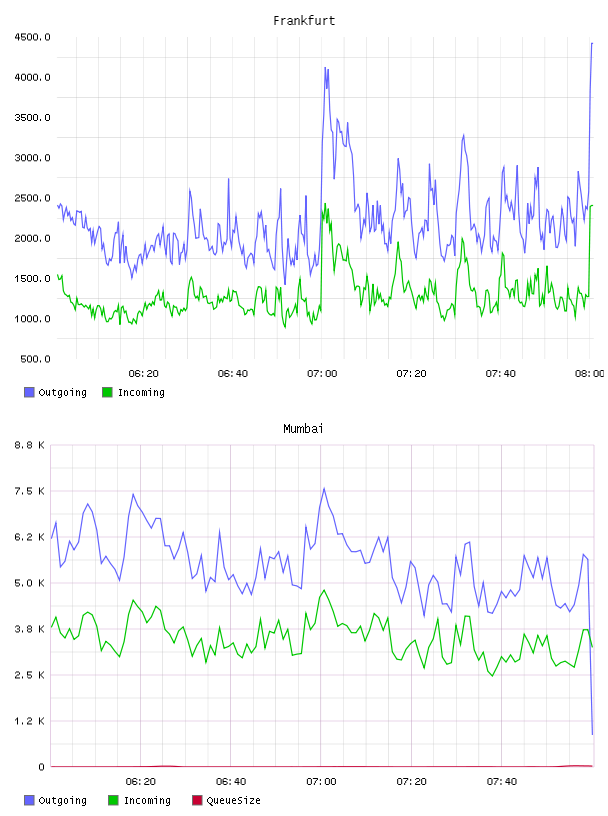Click the 07:00 time label on Frankfurt chart
Image resolution: width=608 pixels, height=816 pixels.
coord(322,374)
